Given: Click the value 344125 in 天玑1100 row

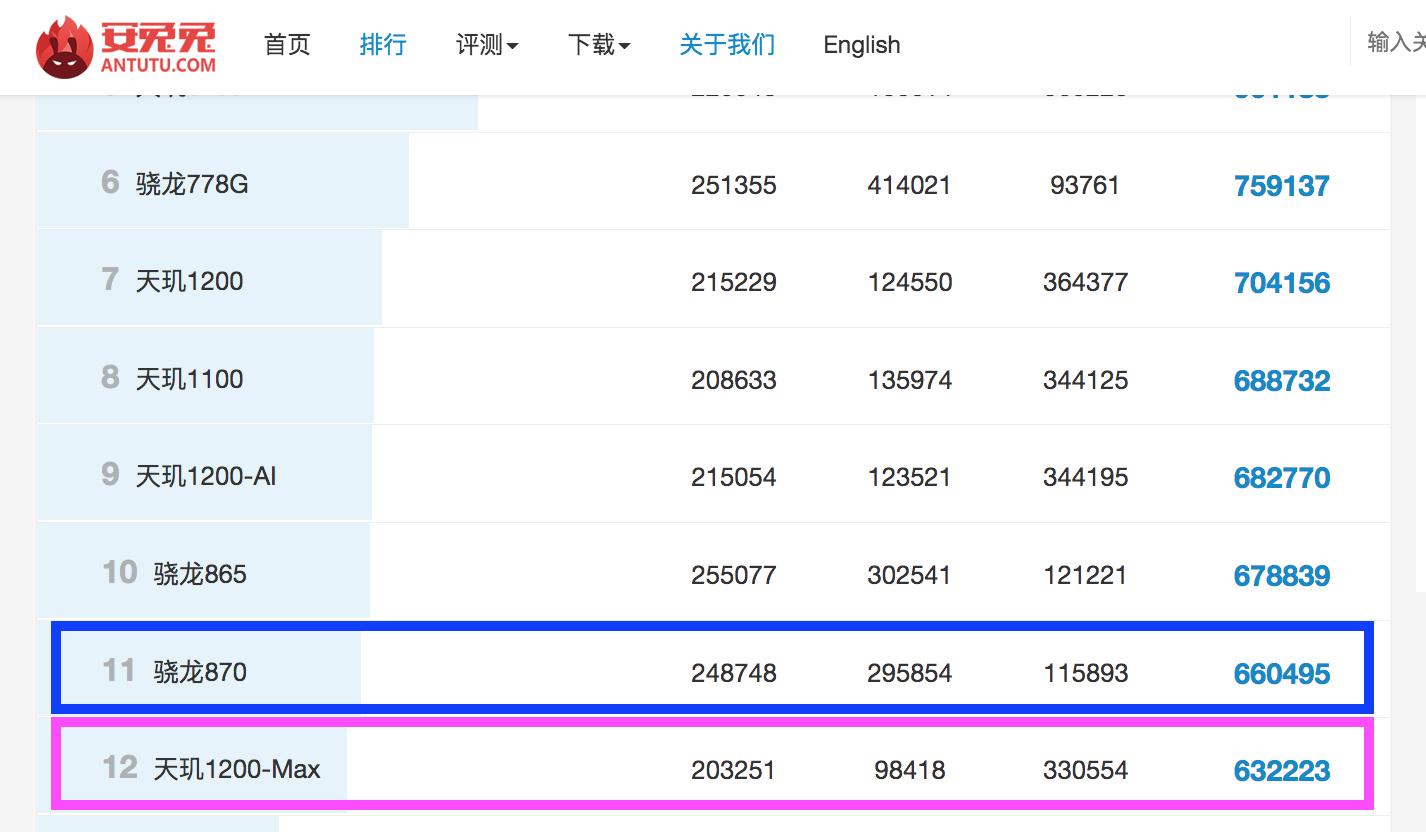Looking at the screenshot, I should (x=1086, y=380).
